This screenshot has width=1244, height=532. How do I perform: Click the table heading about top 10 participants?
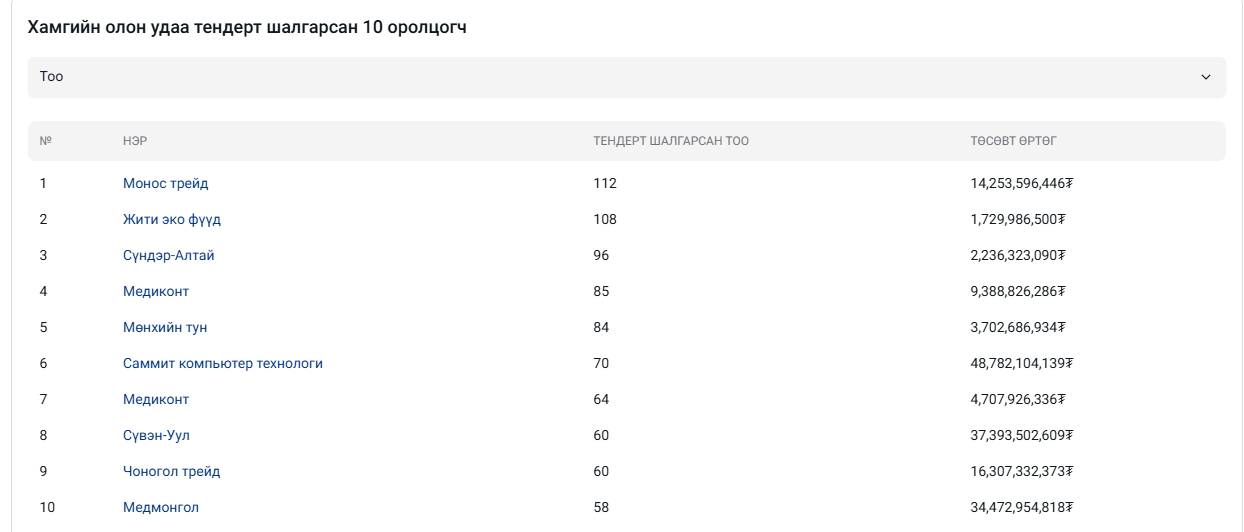(247, 27)
